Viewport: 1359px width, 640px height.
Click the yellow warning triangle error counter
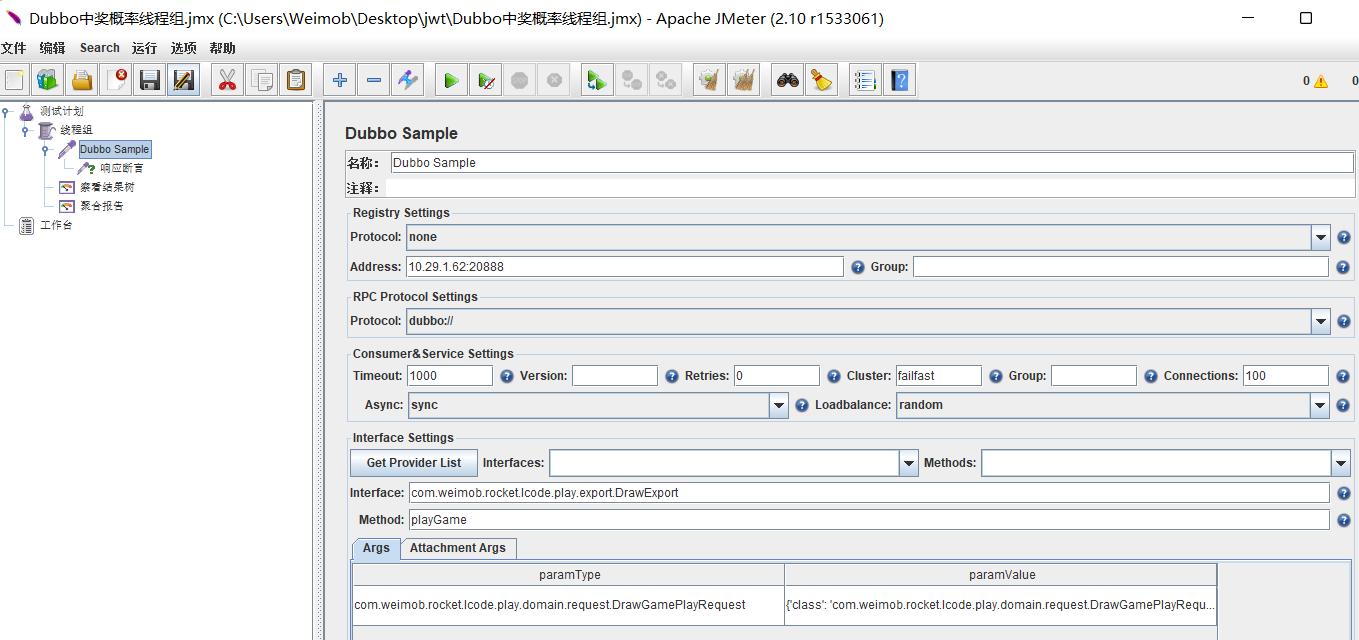(x=1321, y=81)
